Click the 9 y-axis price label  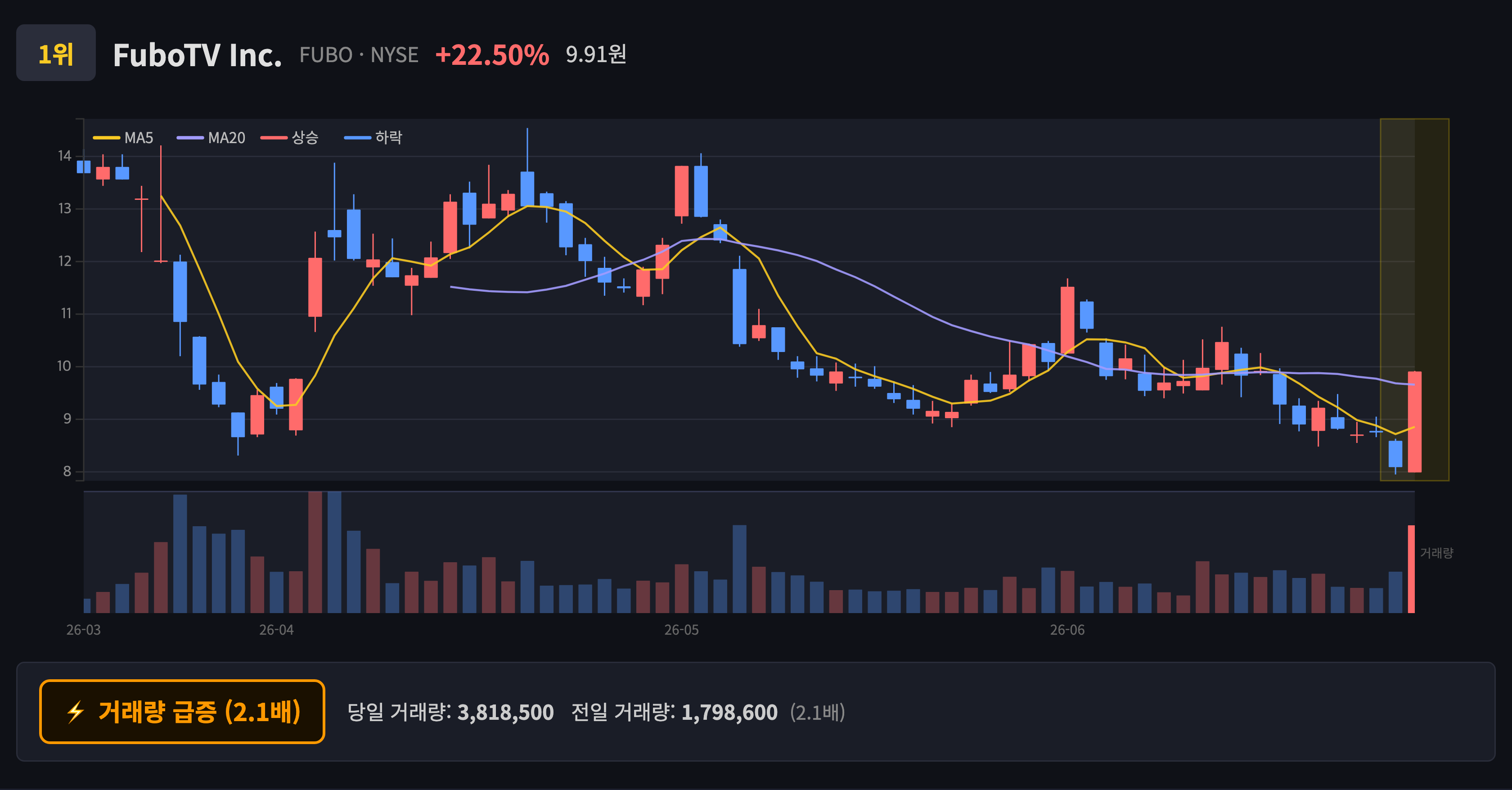[x=67, y=419]
